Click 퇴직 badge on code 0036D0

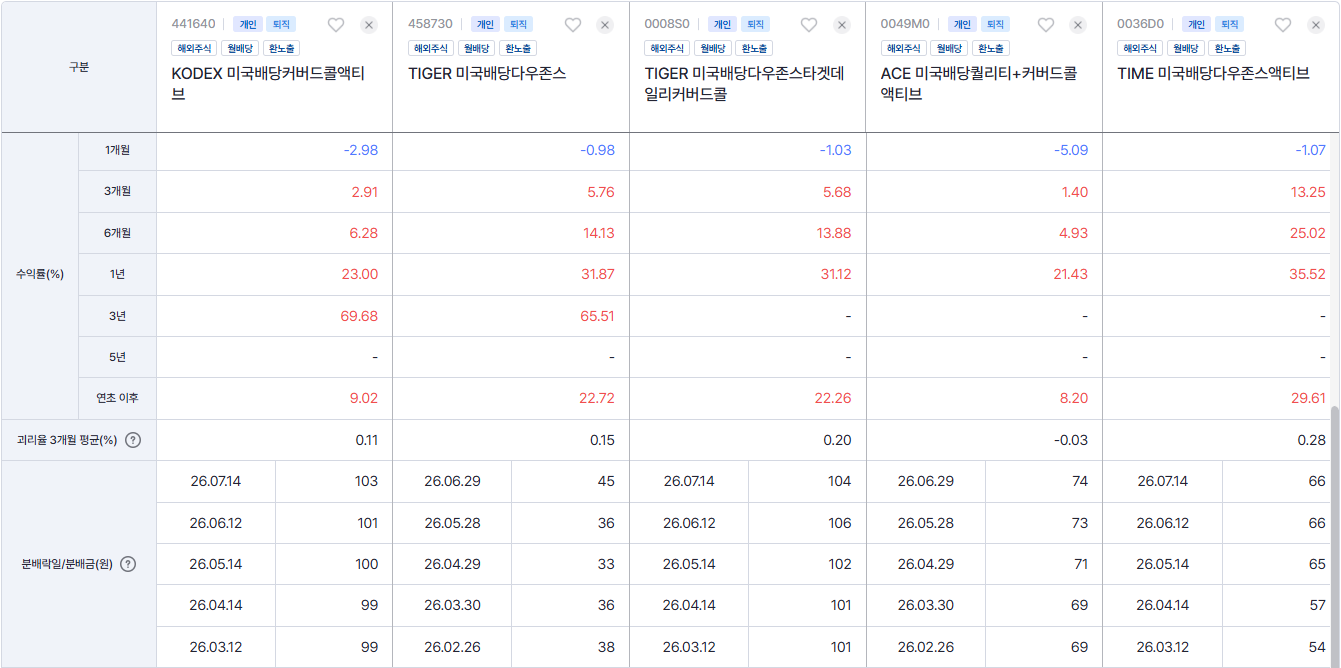coord(1230,24)
